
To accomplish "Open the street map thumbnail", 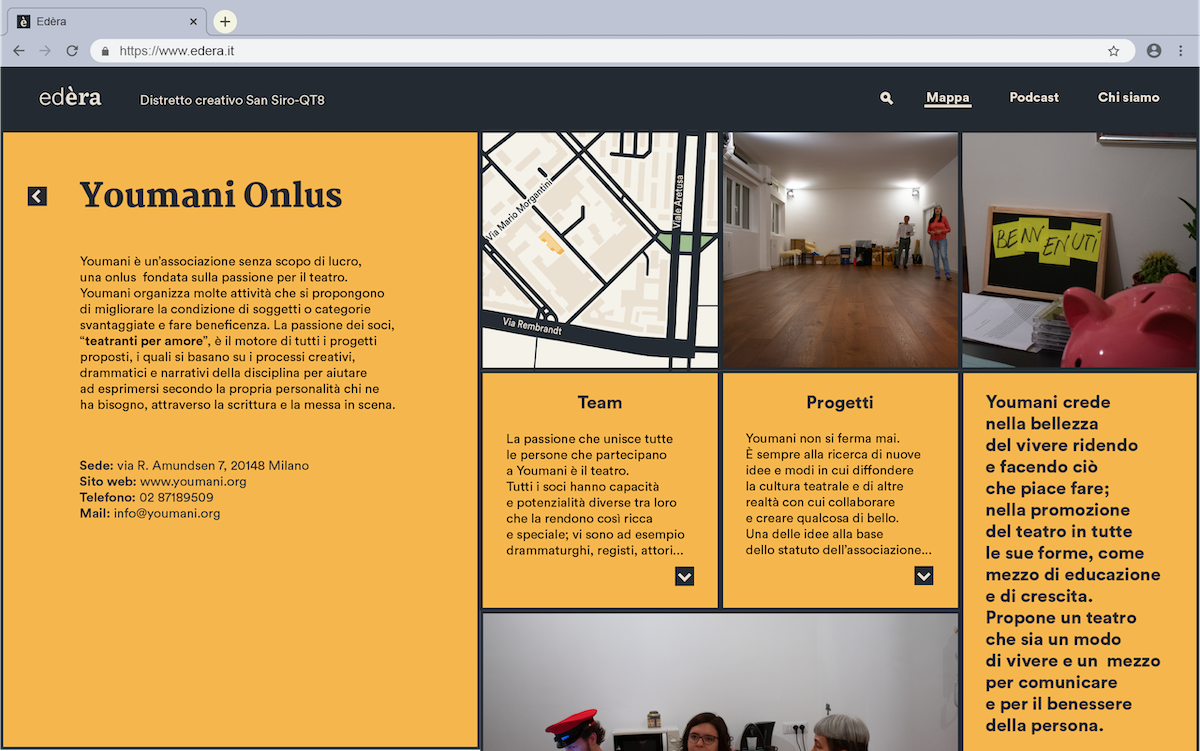I will coord(600,250).
